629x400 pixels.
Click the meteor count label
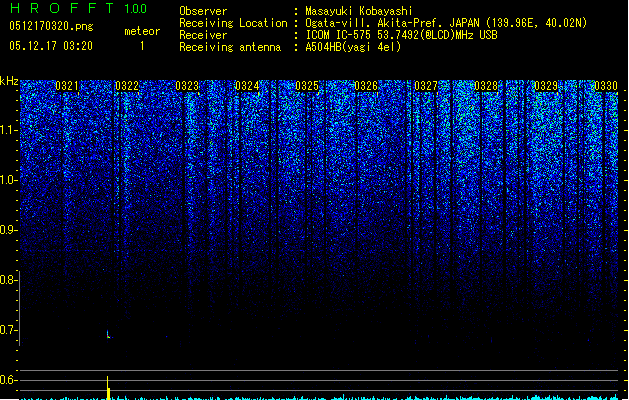click(142, 31)
